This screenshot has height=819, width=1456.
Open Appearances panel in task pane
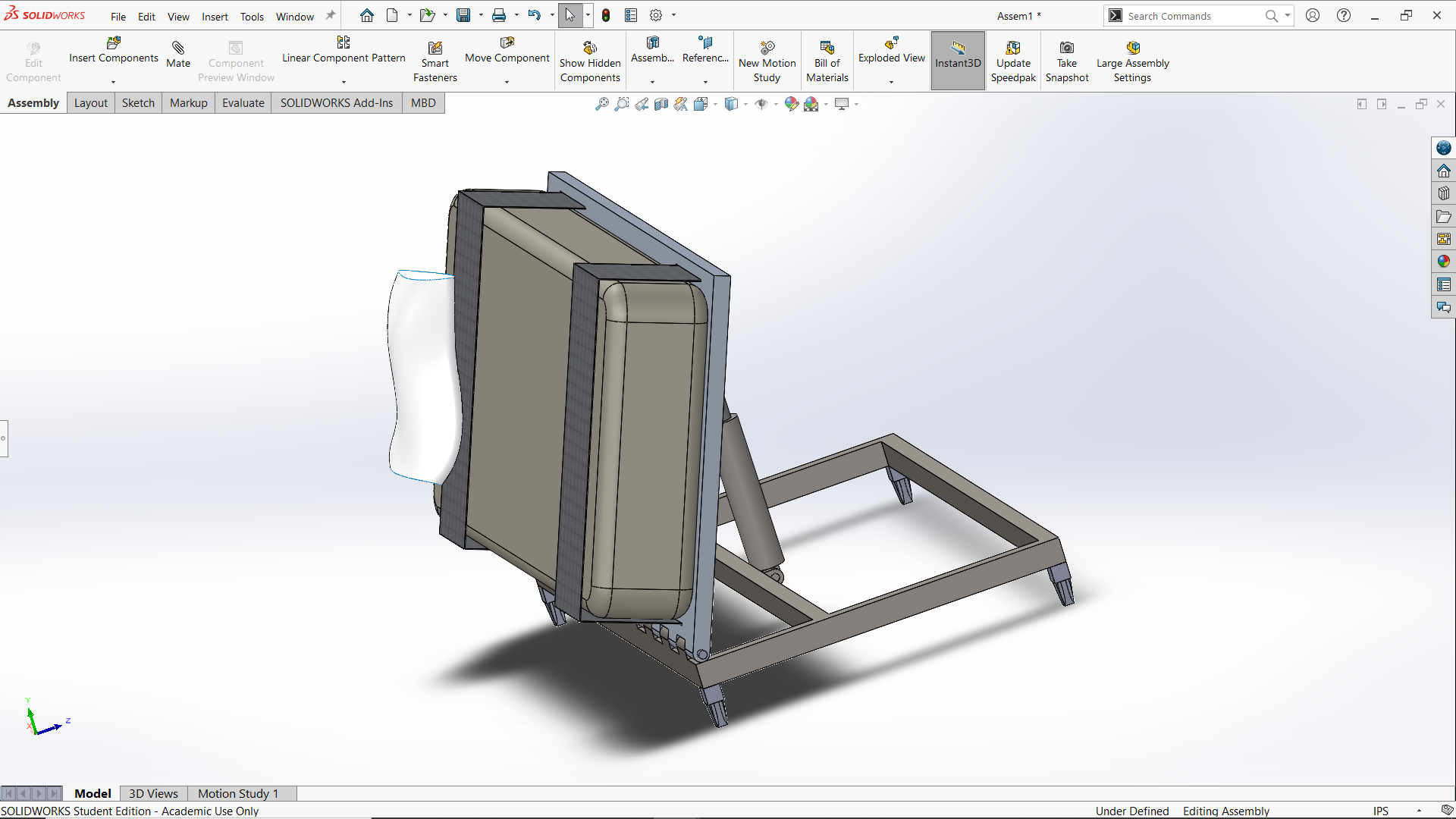coord(1443,261)
